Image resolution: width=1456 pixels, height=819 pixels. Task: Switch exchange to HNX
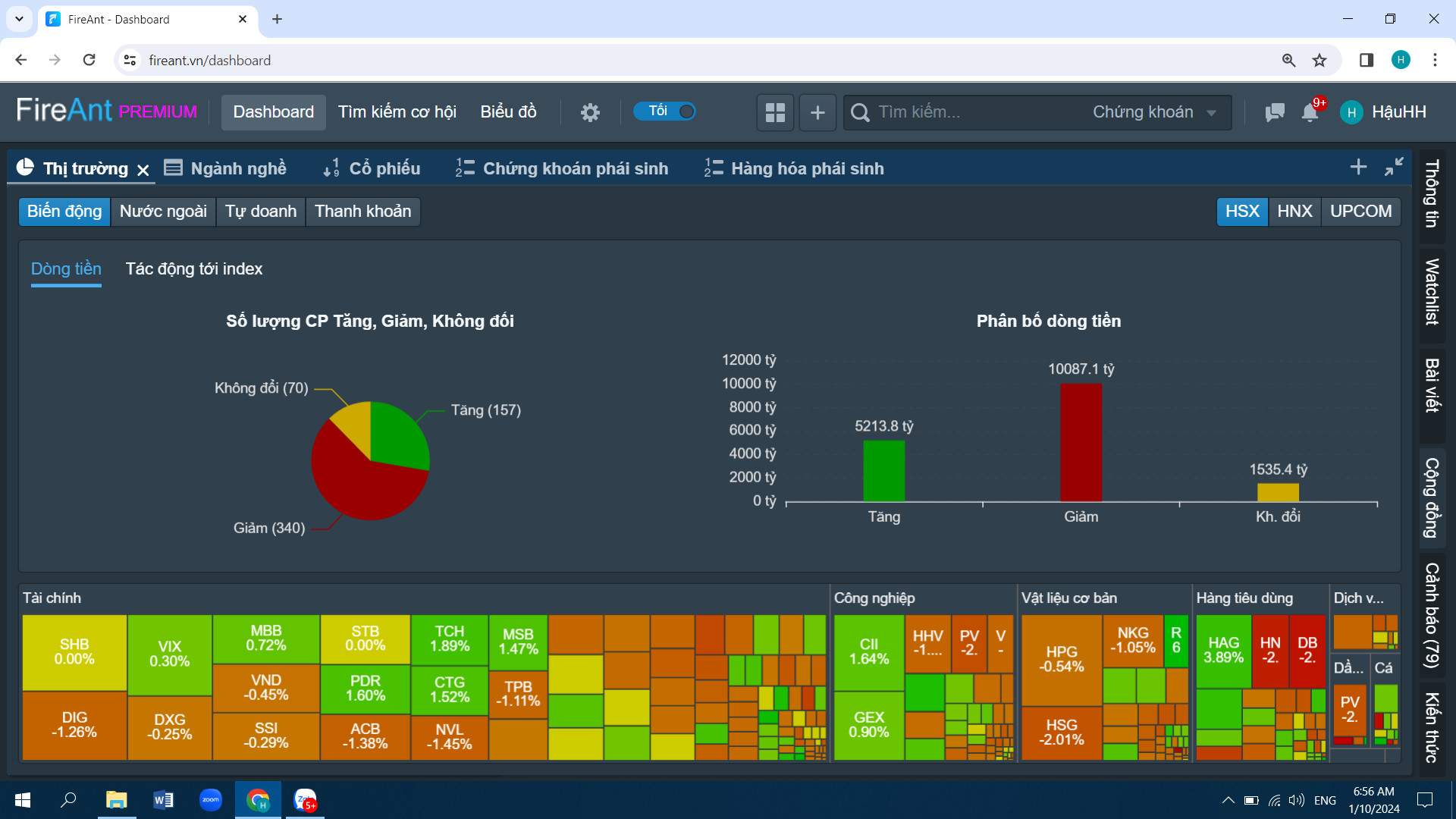point(1294,212)
